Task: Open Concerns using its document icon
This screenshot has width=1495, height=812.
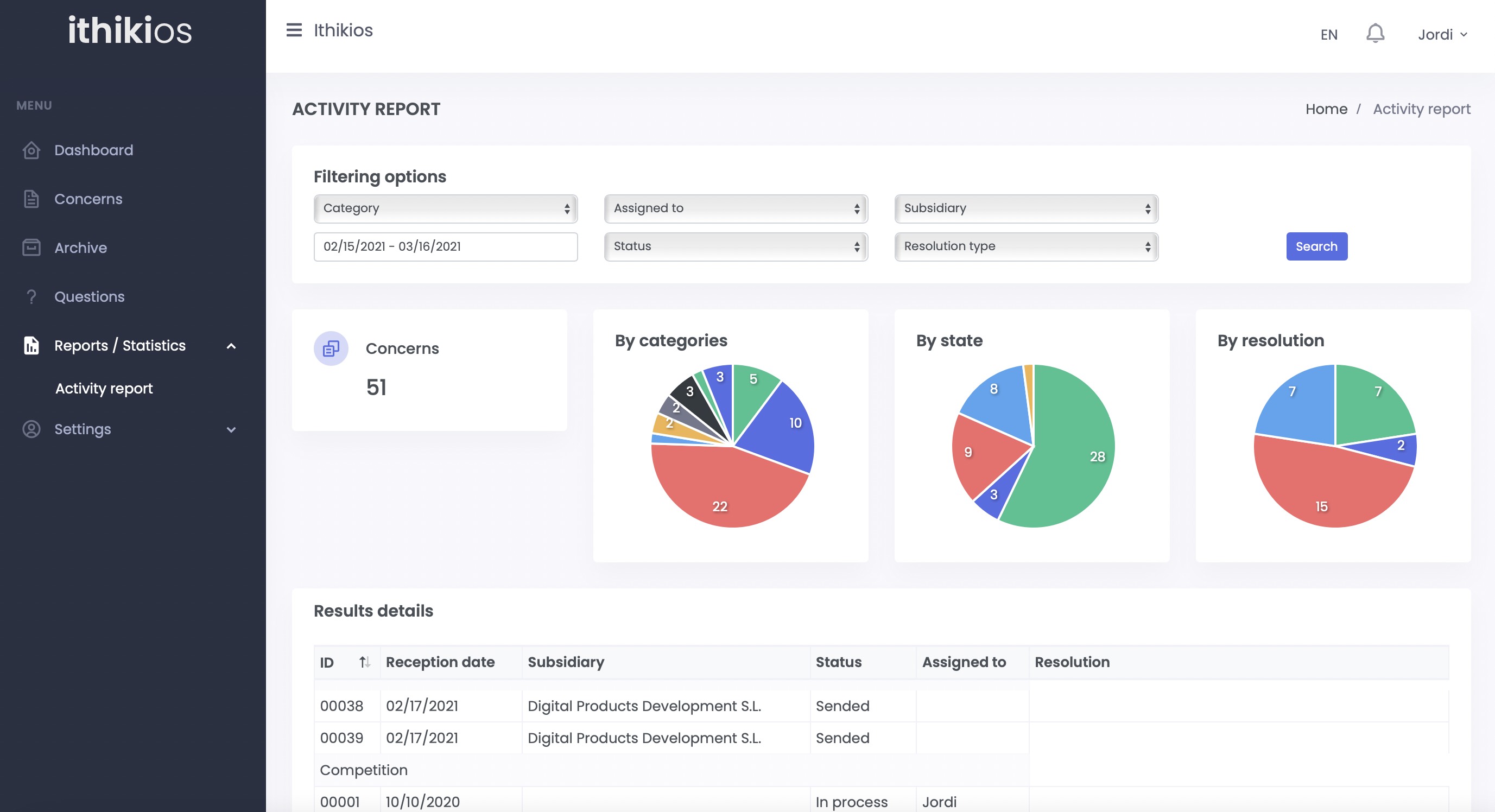Action: pos(31,199)
